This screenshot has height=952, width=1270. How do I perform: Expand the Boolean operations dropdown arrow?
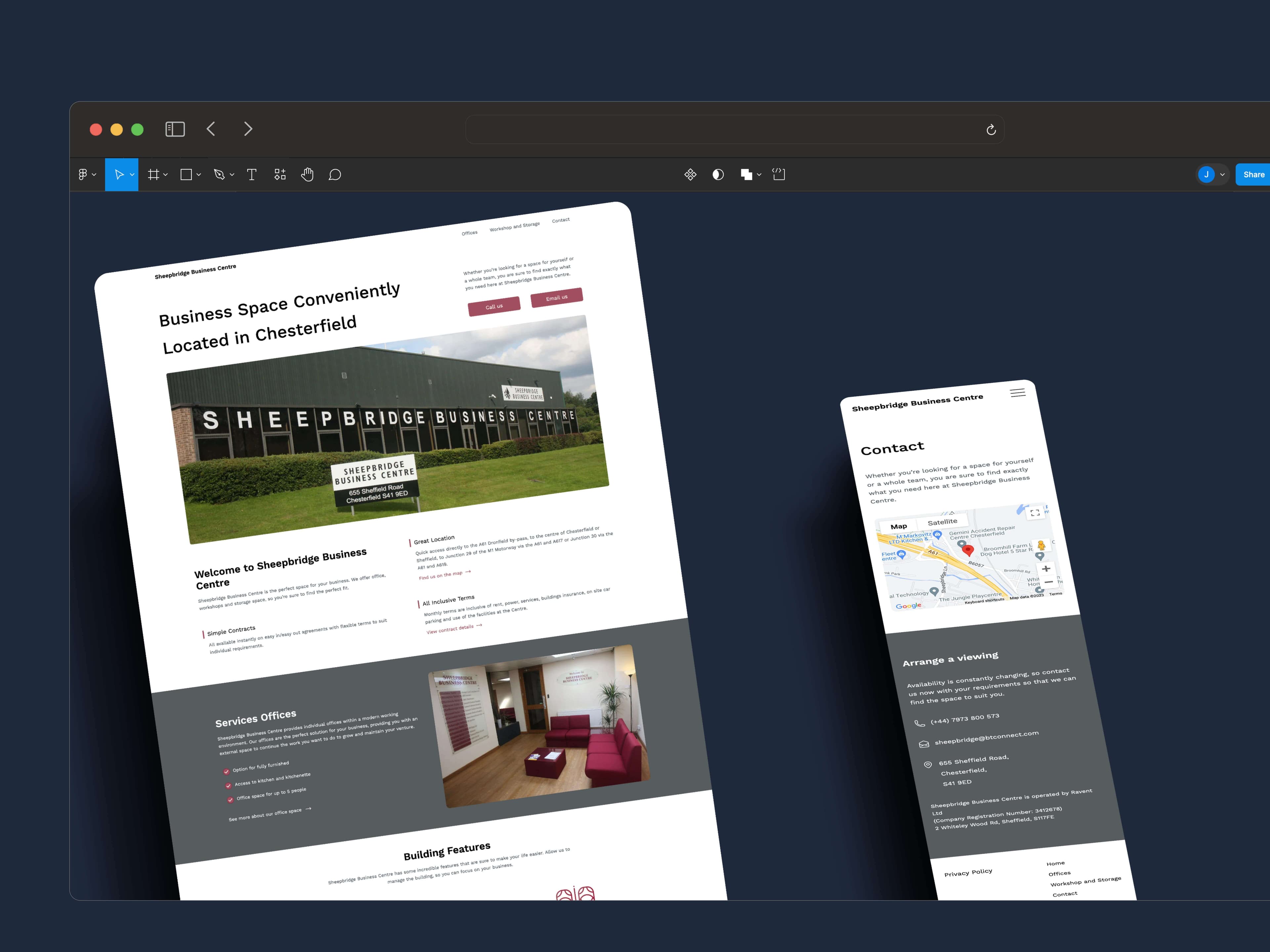(x=759, y=175)
